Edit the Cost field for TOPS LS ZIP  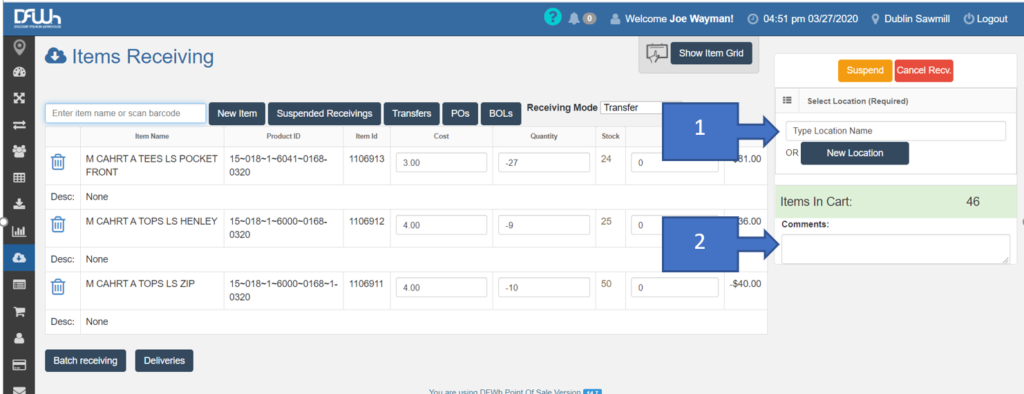click(x=441, y=287)
